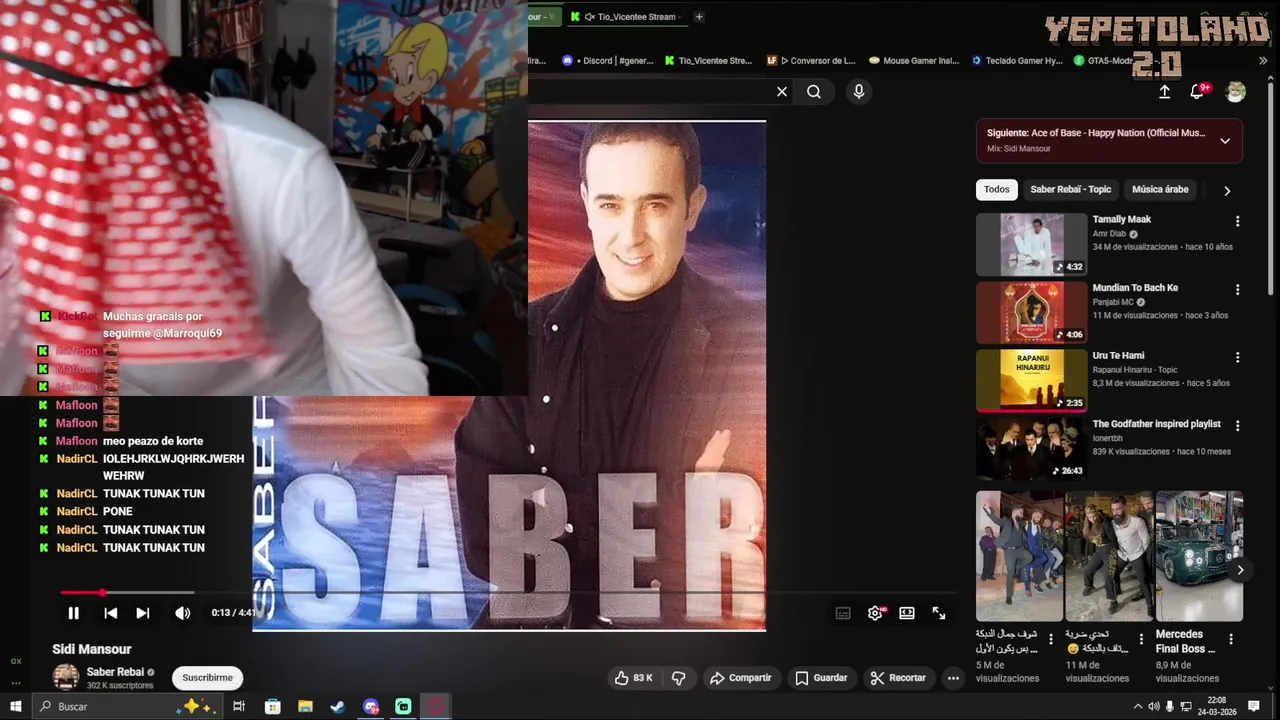Viewport: 1280px width, 720px height.
Task: Skip to the next video
Action: [143, 613]
